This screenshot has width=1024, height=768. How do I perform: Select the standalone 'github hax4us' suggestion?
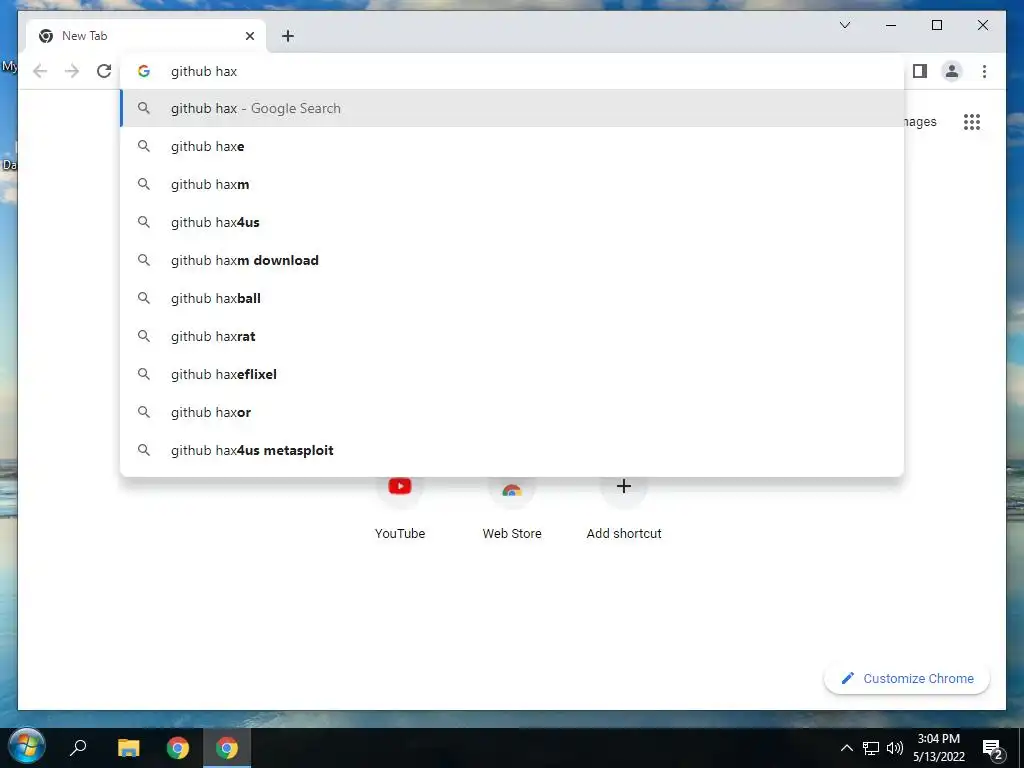pos(513,222)
